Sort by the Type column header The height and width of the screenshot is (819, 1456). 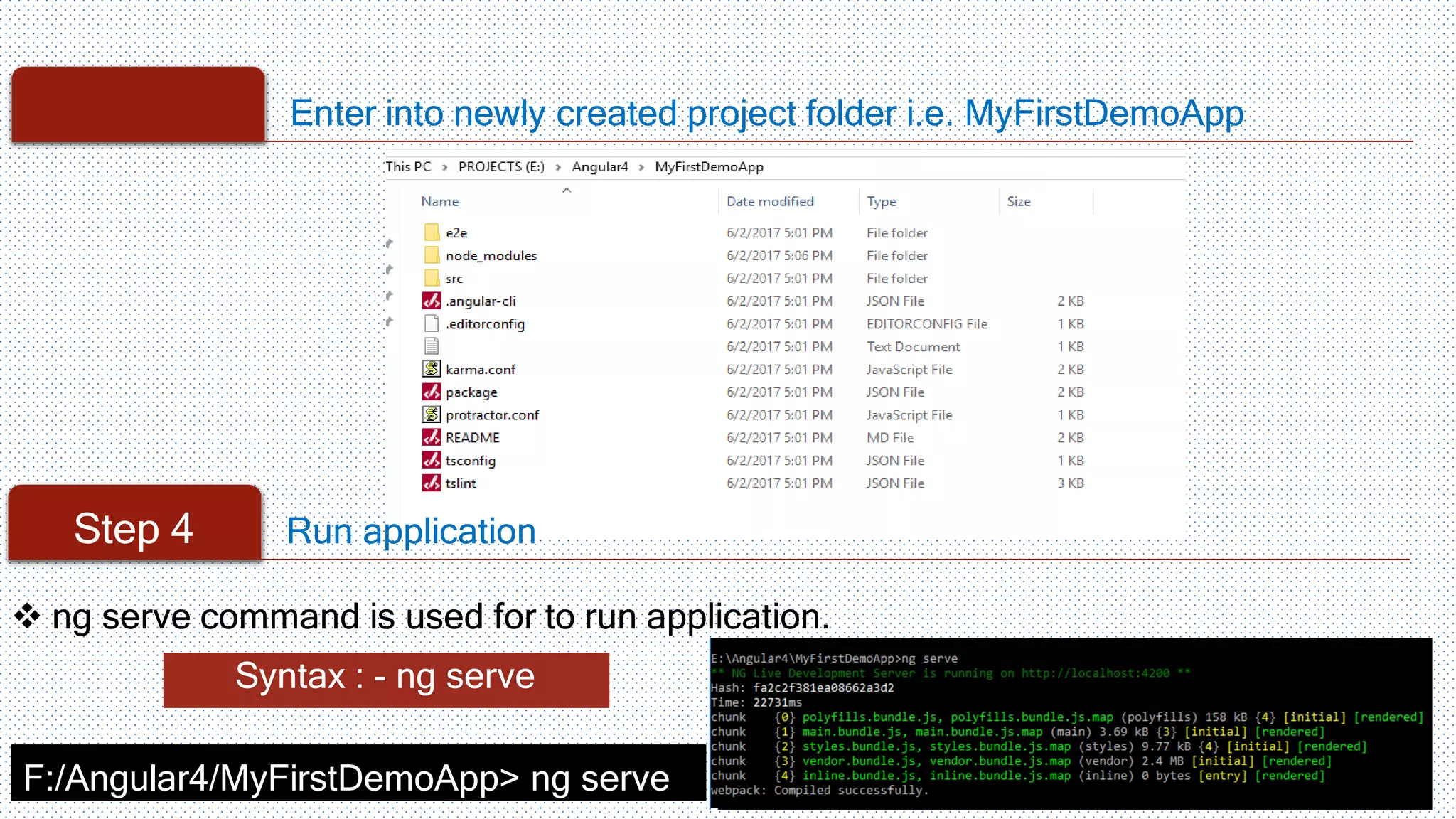(882, 201)
